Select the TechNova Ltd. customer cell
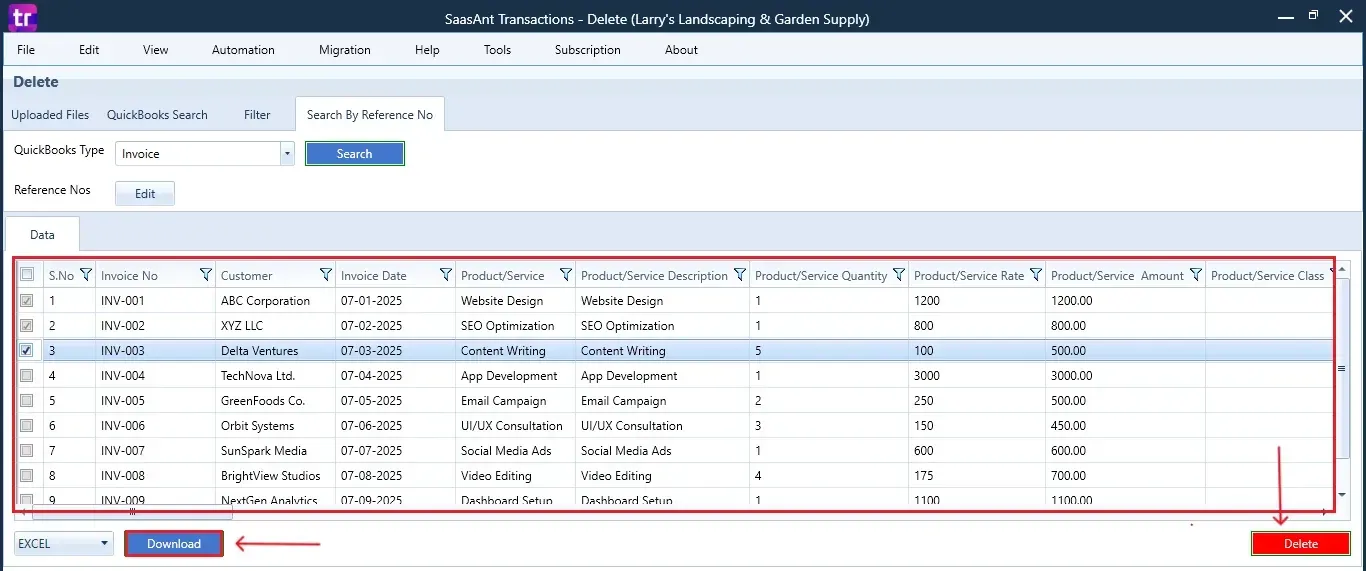 coord(275,375)
